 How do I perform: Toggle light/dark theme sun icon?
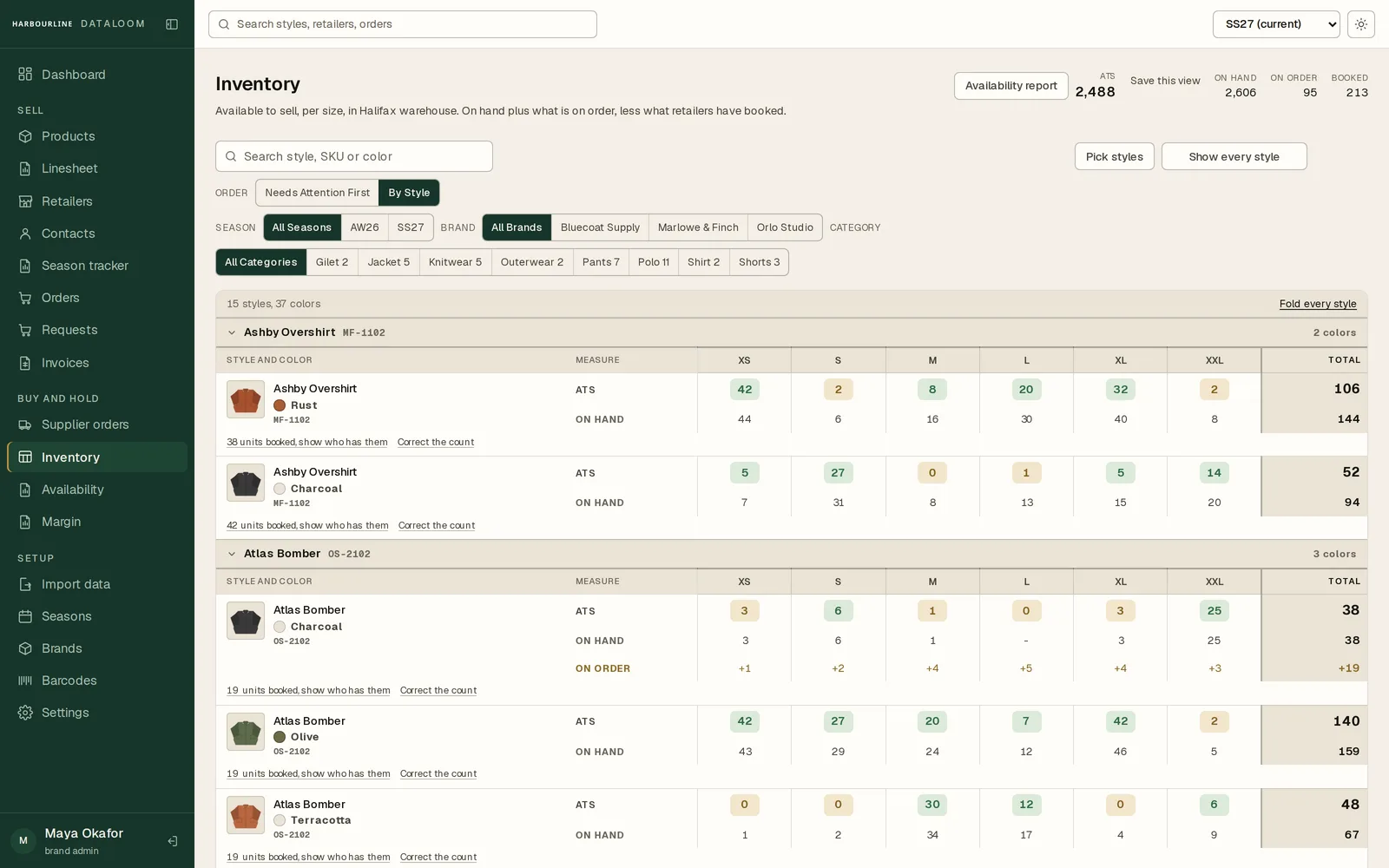click(1361, 24)
